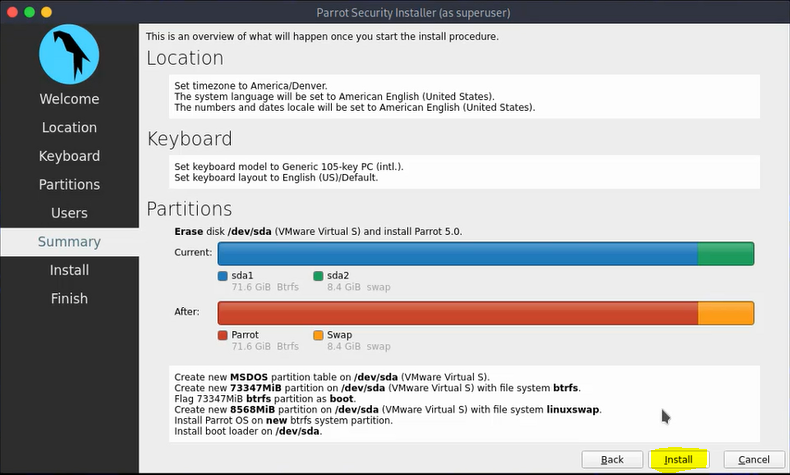Click '8.4 GiB swap' under sda2

point(359,287)
